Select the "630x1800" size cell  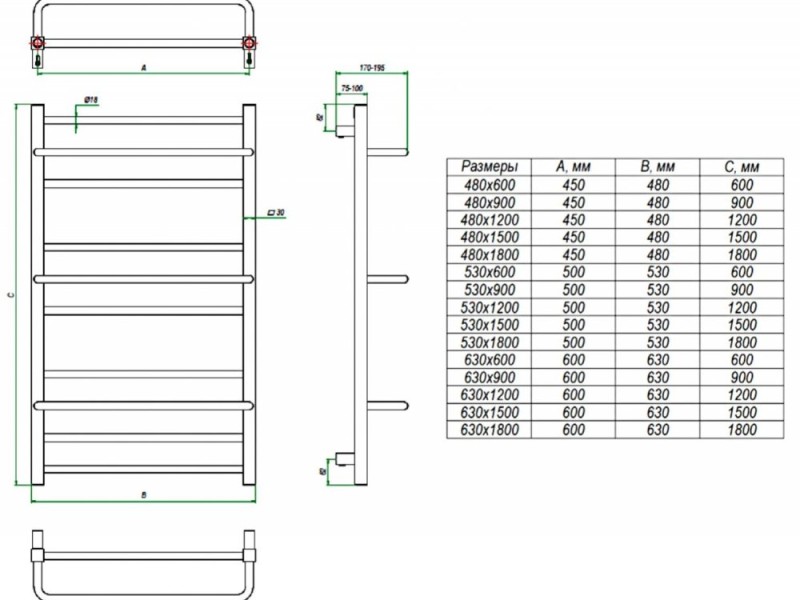[489, 430]
